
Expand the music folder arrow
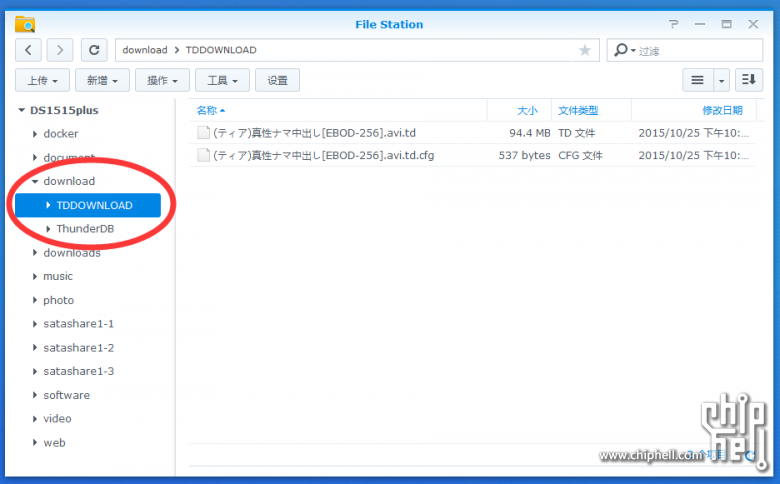[x=35, y=276]
